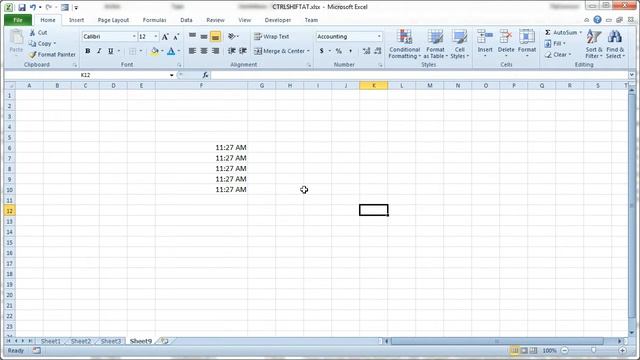Click the Select All corner button
640x360 pixels.
10,85
